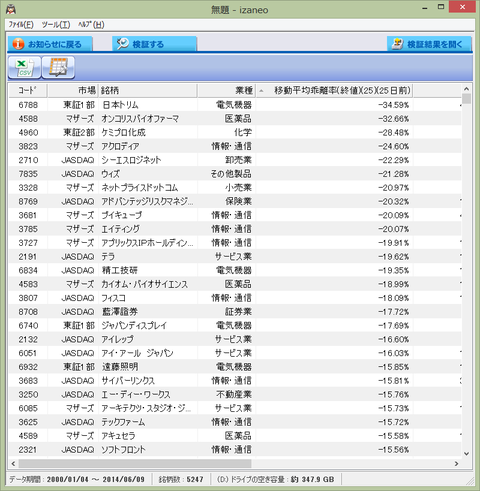The width and height of the screenshot is (480, 491).
Task: Open the table settings grid icon
Action: (58, 68)
